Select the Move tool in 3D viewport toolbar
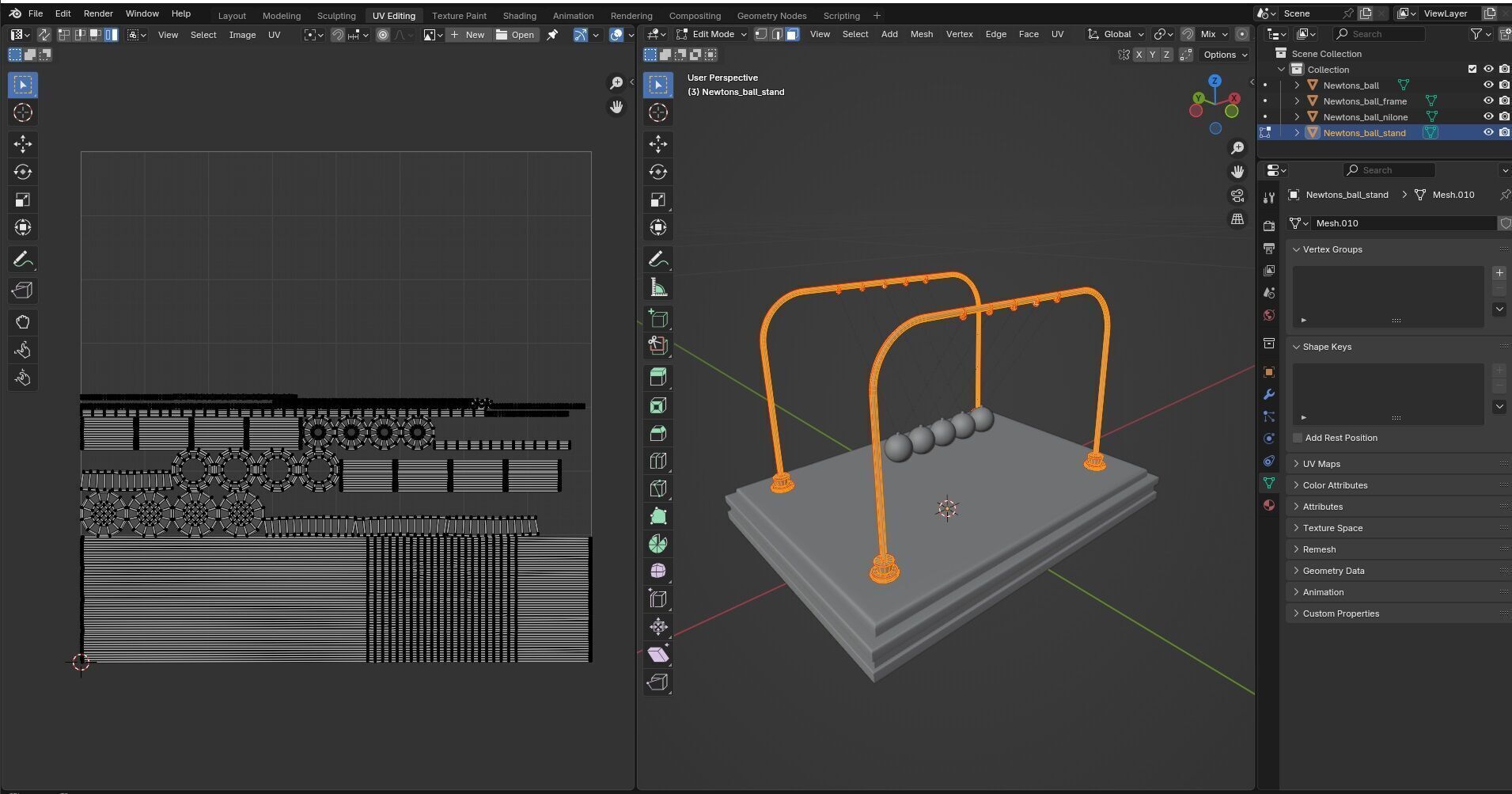Screen dimensions: 1512x794 point(657,143)
